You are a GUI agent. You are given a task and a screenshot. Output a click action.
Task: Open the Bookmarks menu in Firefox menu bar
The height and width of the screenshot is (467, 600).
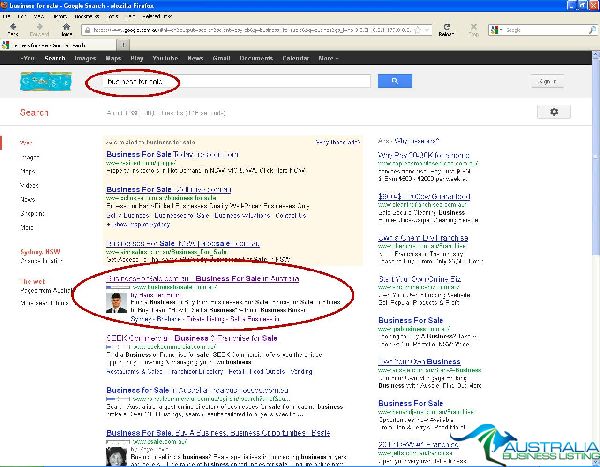point(86,16)
